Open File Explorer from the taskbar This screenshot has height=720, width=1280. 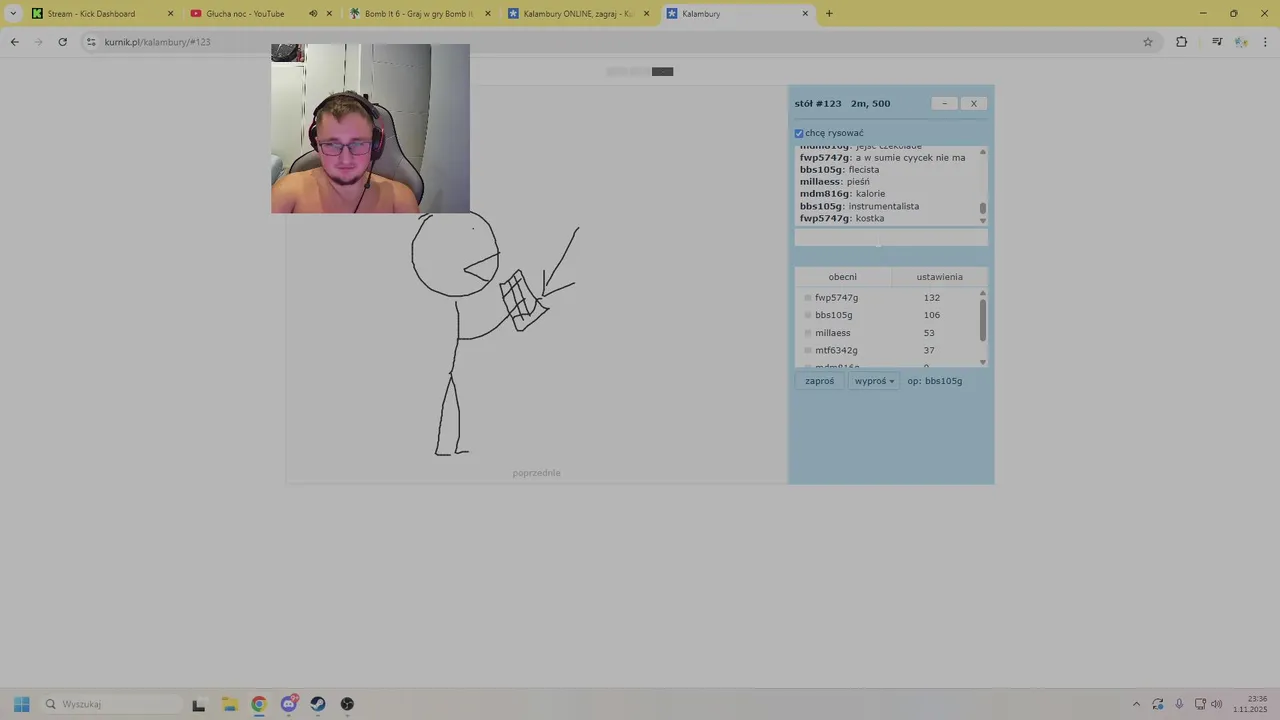(229, 704)
